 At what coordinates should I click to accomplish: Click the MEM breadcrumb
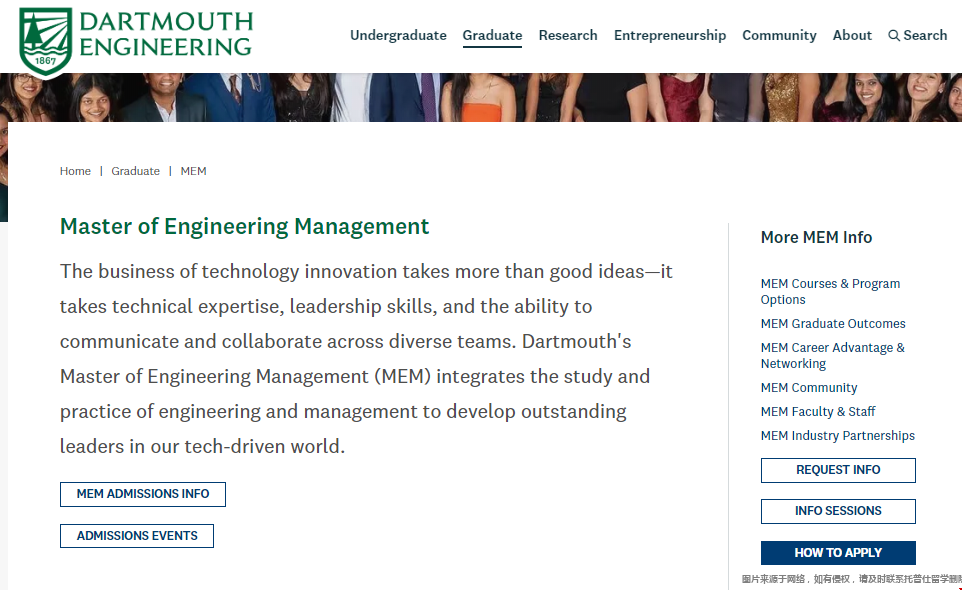coord(193,171)
